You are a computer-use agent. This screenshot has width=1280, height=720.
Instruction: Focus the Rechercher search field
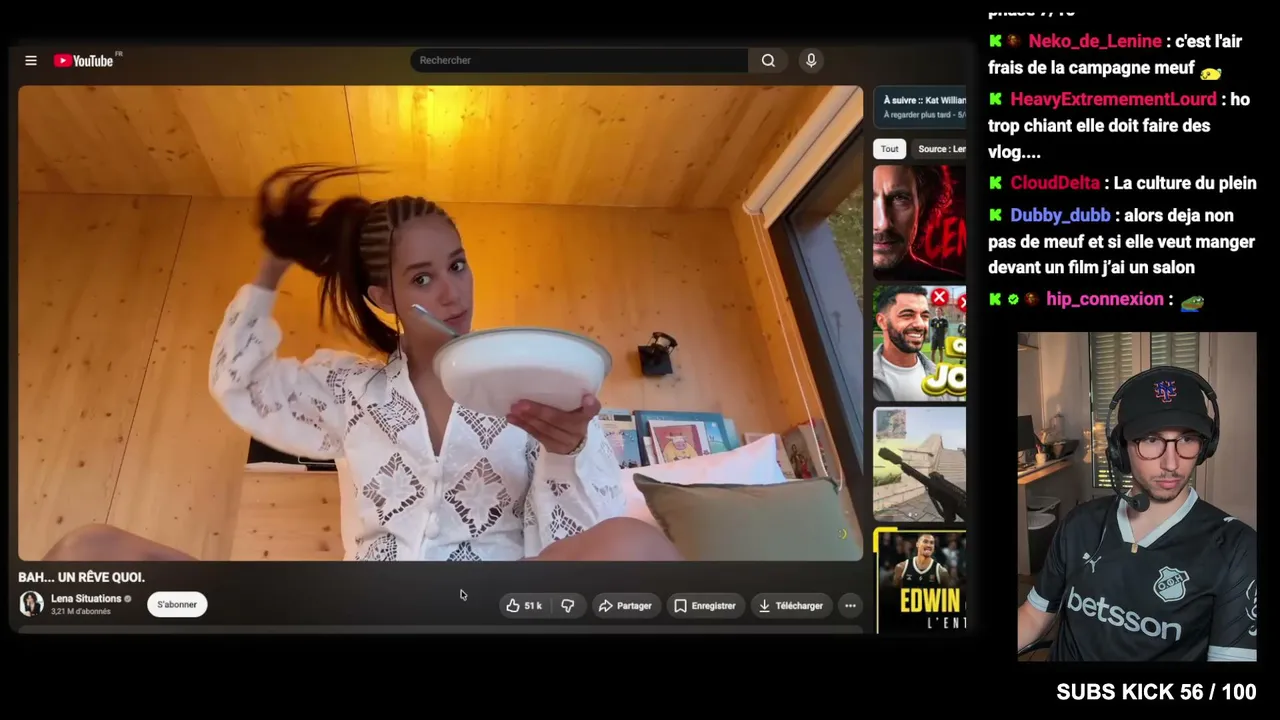coord(579,61)
